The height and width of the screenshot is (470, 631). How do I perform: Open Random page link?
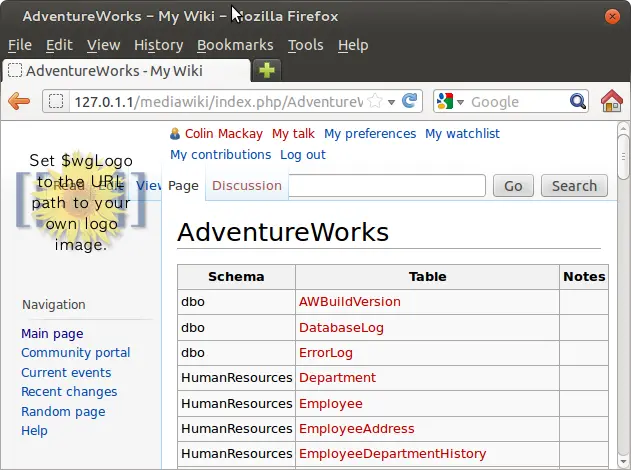tap(63, 412)
